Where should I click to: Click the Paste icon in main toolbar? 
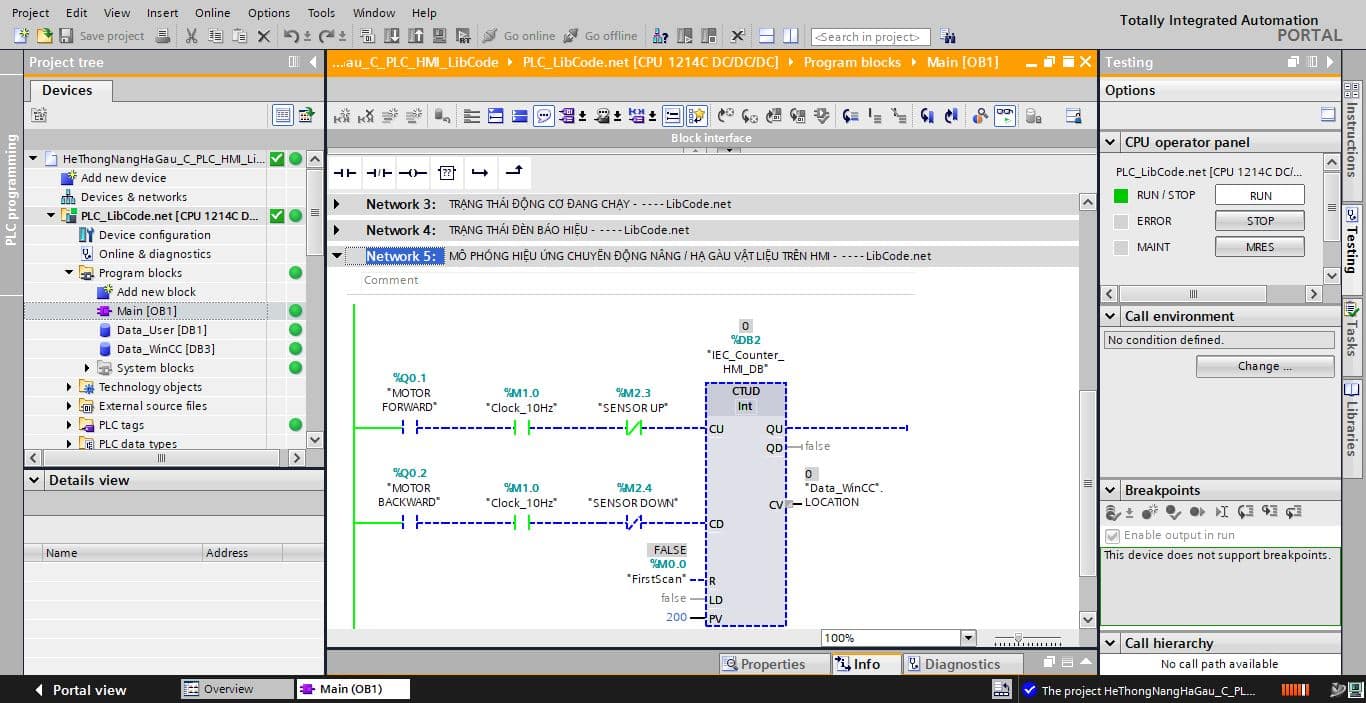240,36
